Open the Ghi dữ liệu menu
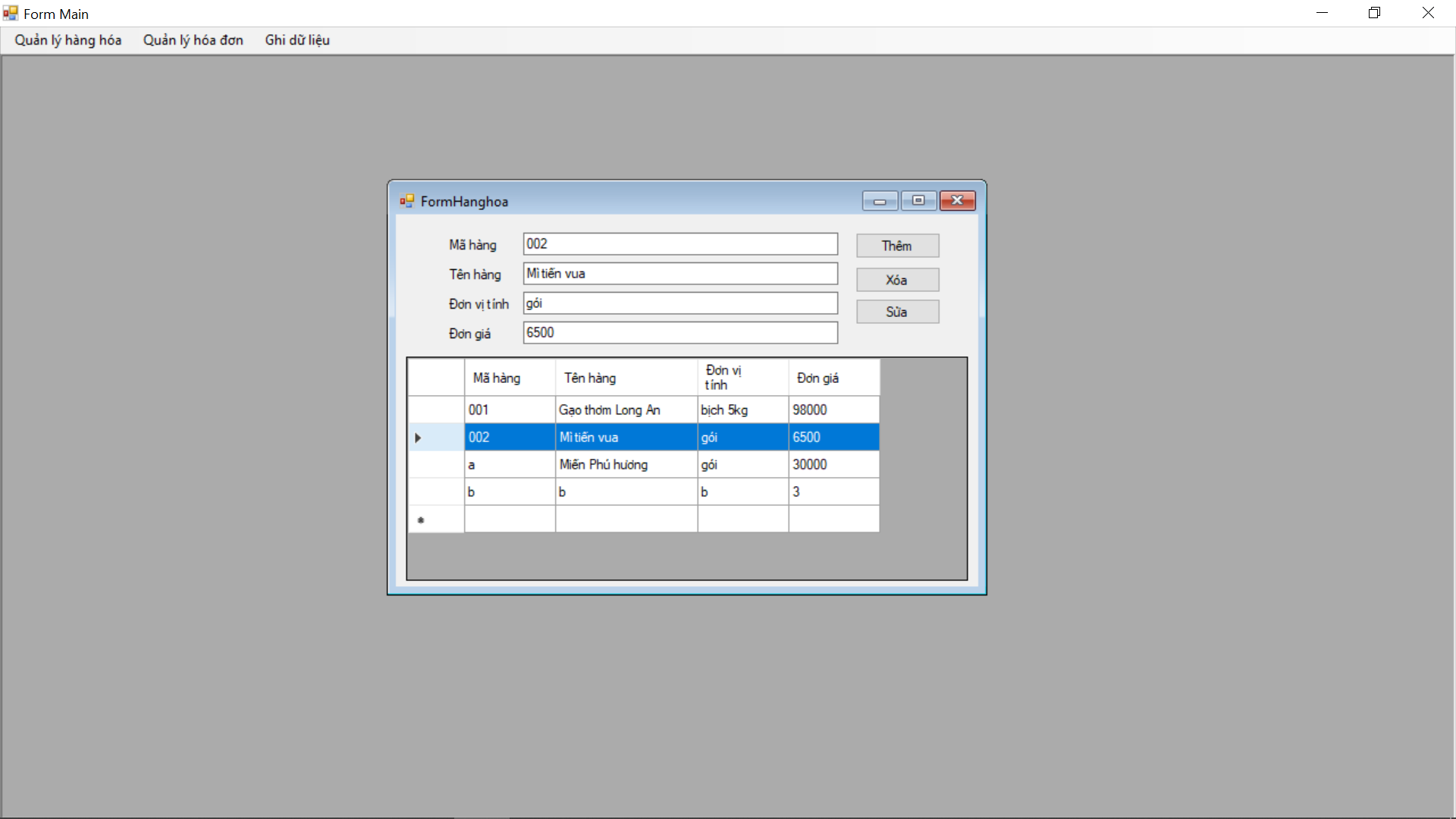Viewport: 1456px width, 819px height. 297,40
